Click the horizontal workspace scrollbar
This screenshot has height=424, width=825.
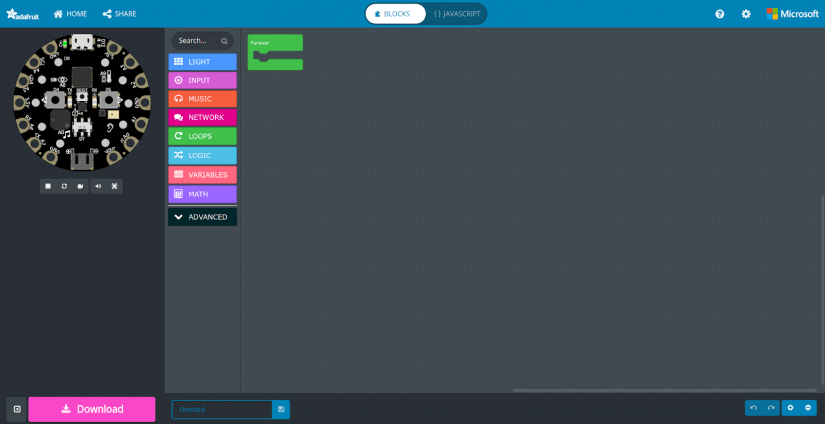[665, 390]
